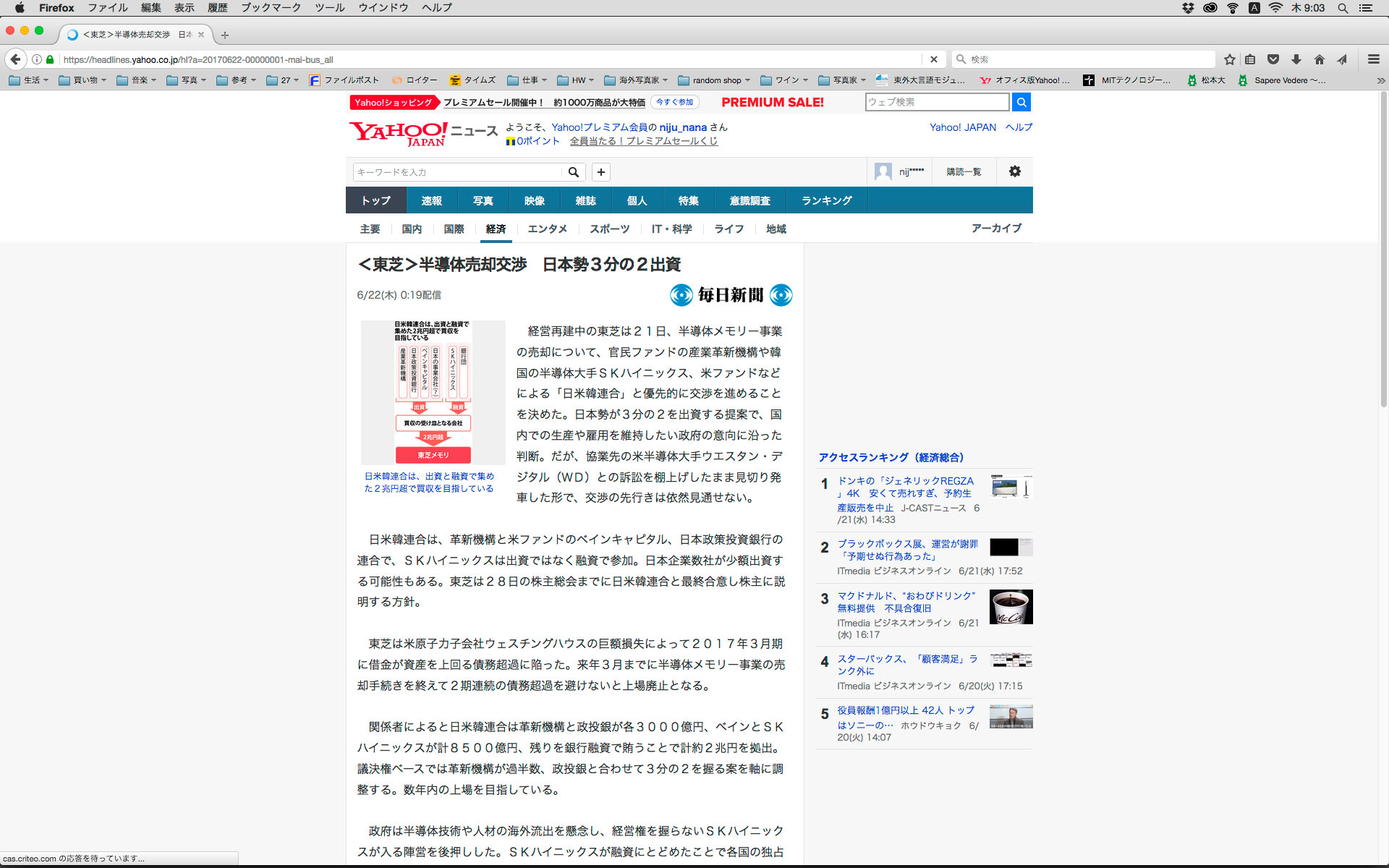
Task: Open the Firefox downloads arrow icon
Action: tap(1296, 59)
